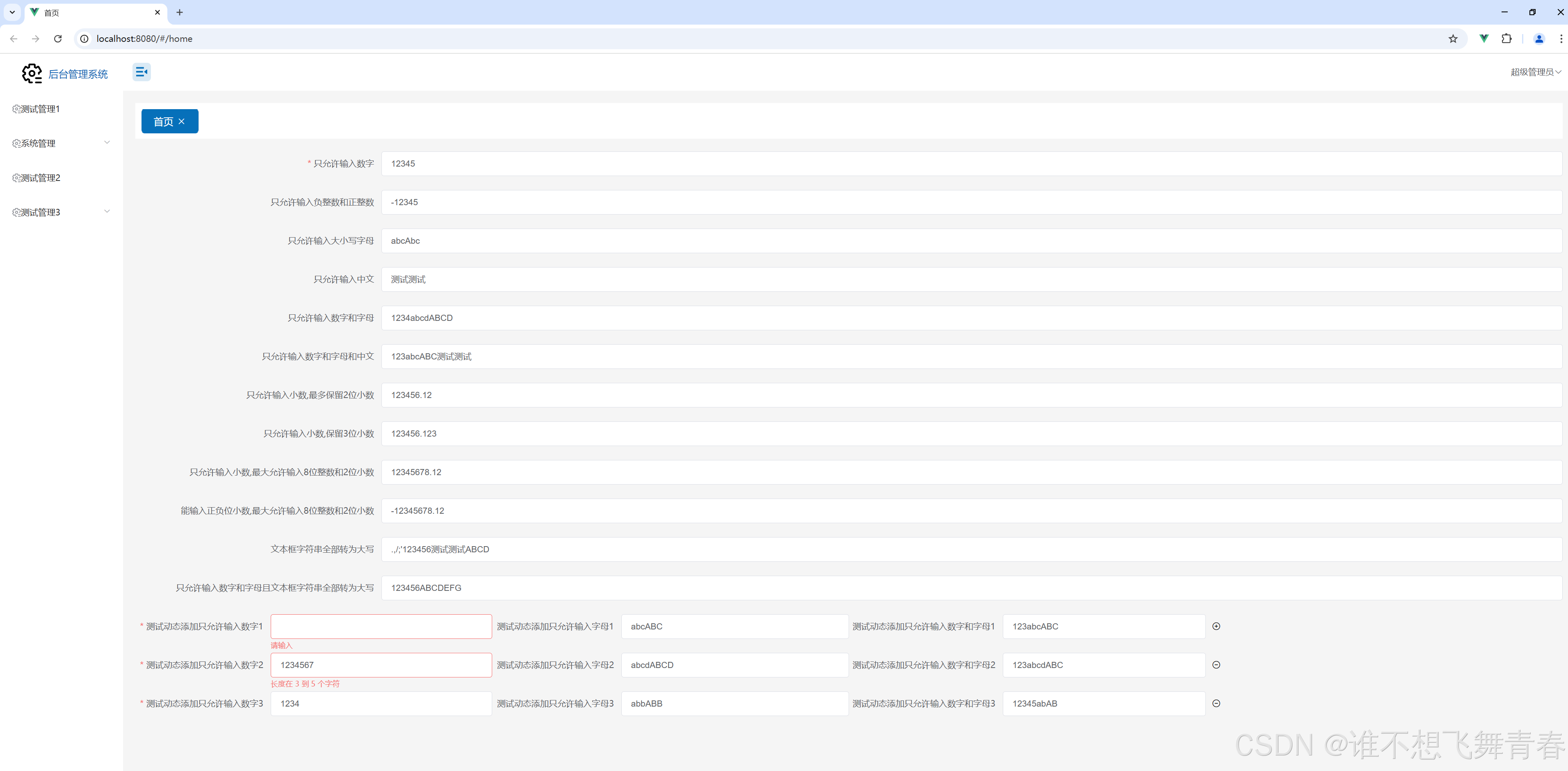Click the field containing abcdABCD
Viewport: 1568px width, 771px height.
click(735, 665)
